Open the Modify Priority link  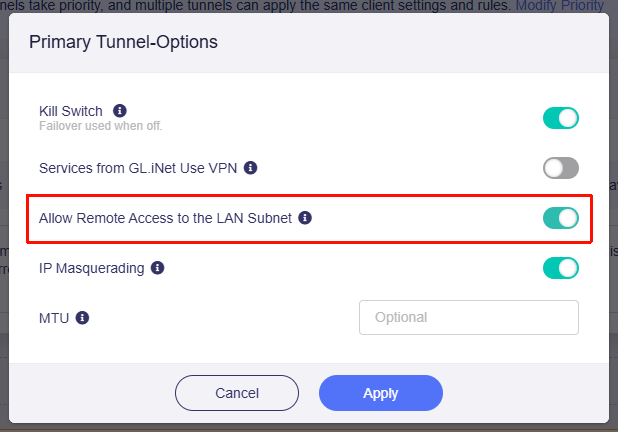(561, 5)
